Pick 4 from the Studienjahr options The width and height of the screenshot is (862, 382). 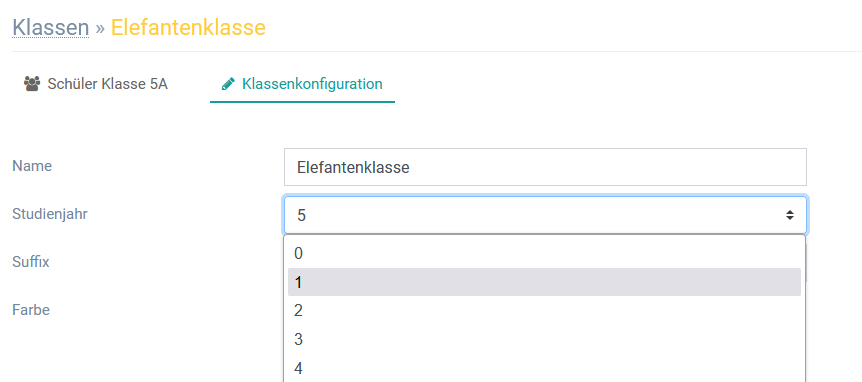(544, 368)
